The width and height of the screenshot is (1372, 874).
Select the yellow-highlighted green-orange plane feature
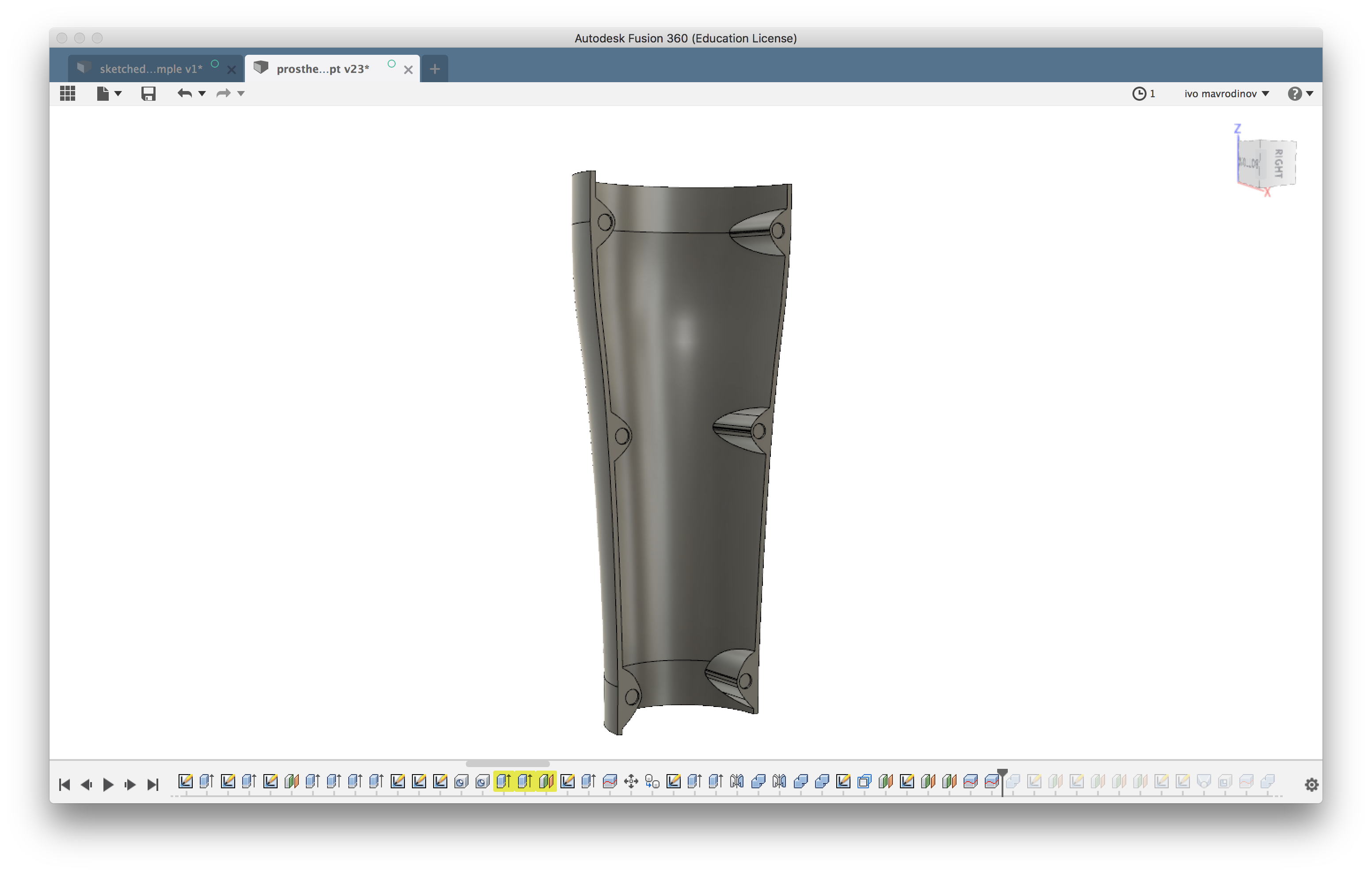546,781
